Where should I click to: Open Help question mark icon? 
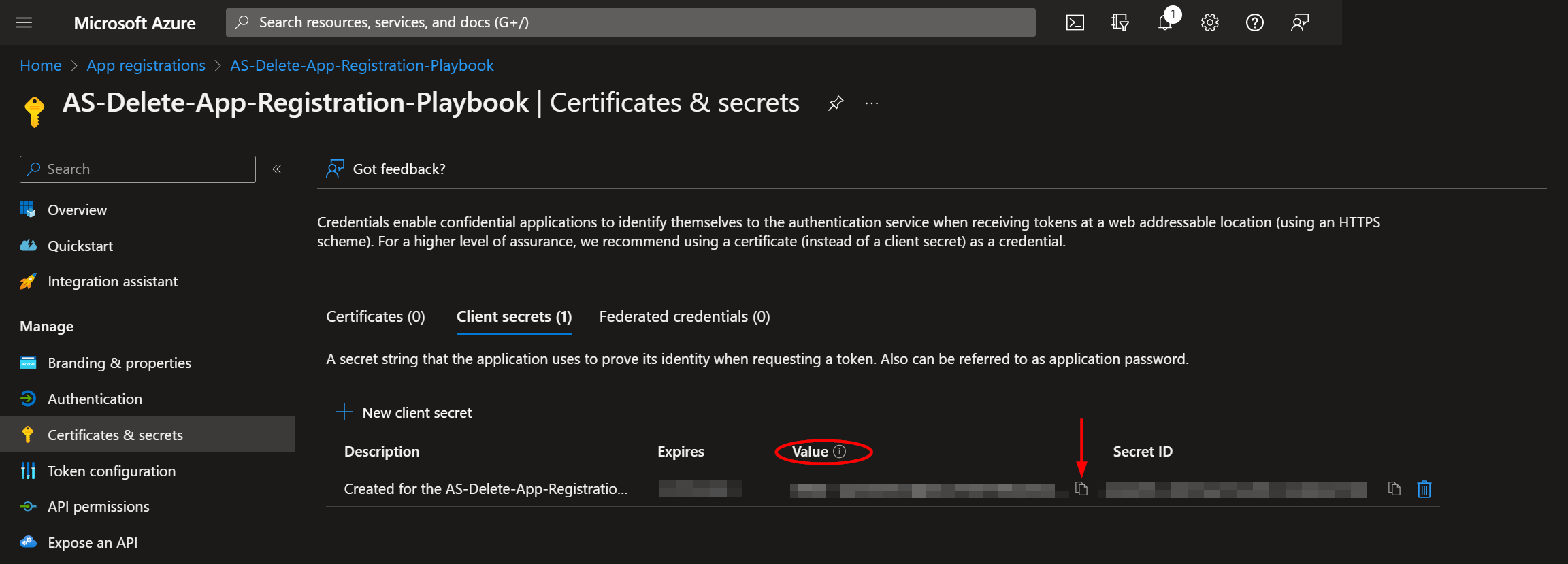[1255, 22]
